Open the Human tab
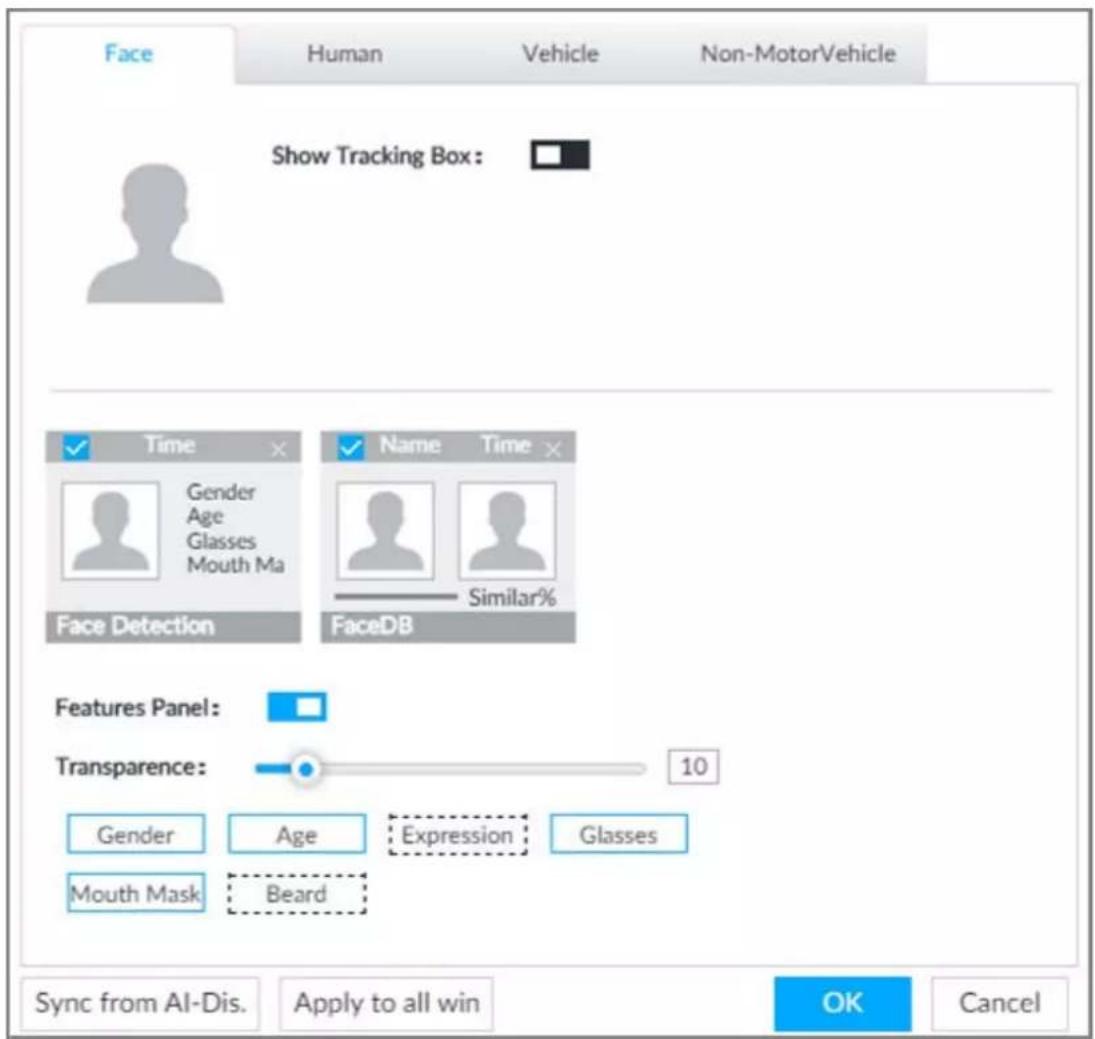The height and width of the screenshot is (1039, 1095). pos(344,54)
